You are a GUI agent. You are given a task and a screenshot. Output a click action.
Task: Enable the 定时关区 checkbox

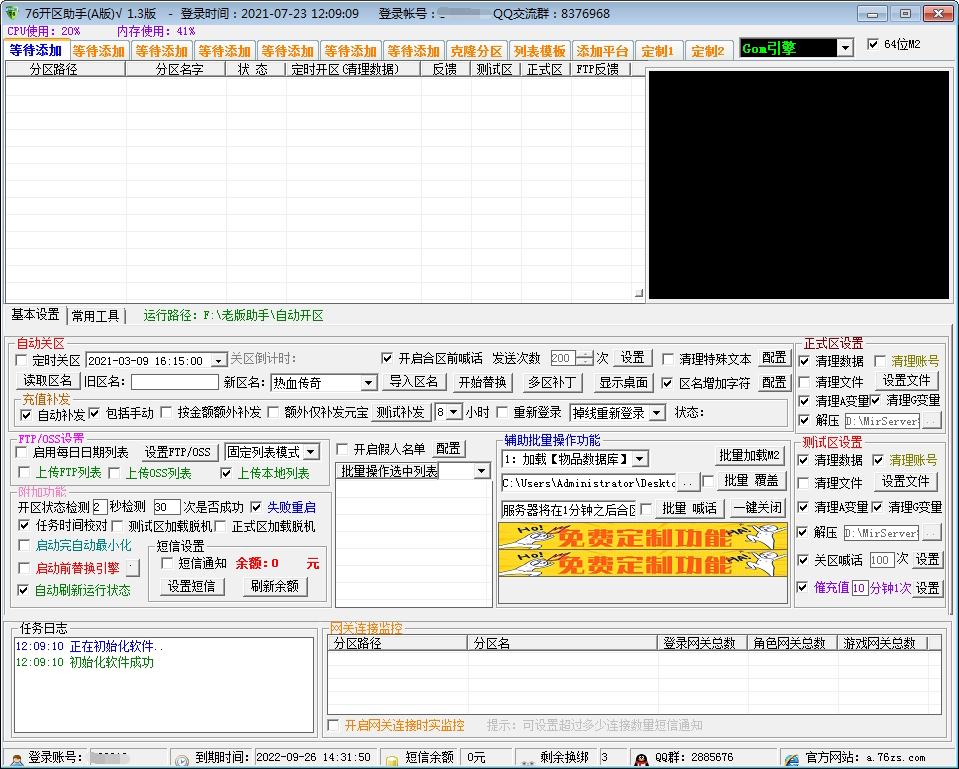[x=22, y=360]
